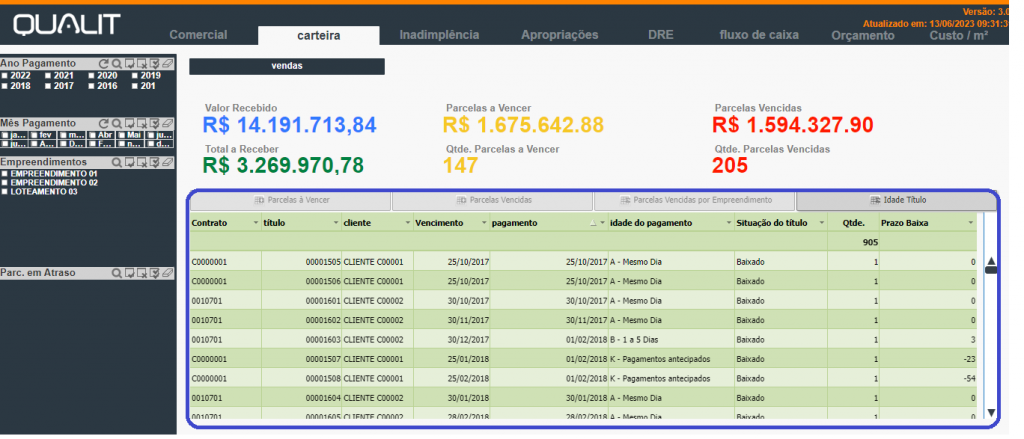The image size is (1024, 439).
Task: Click the vendas button
Action: (x=287, y=67)
